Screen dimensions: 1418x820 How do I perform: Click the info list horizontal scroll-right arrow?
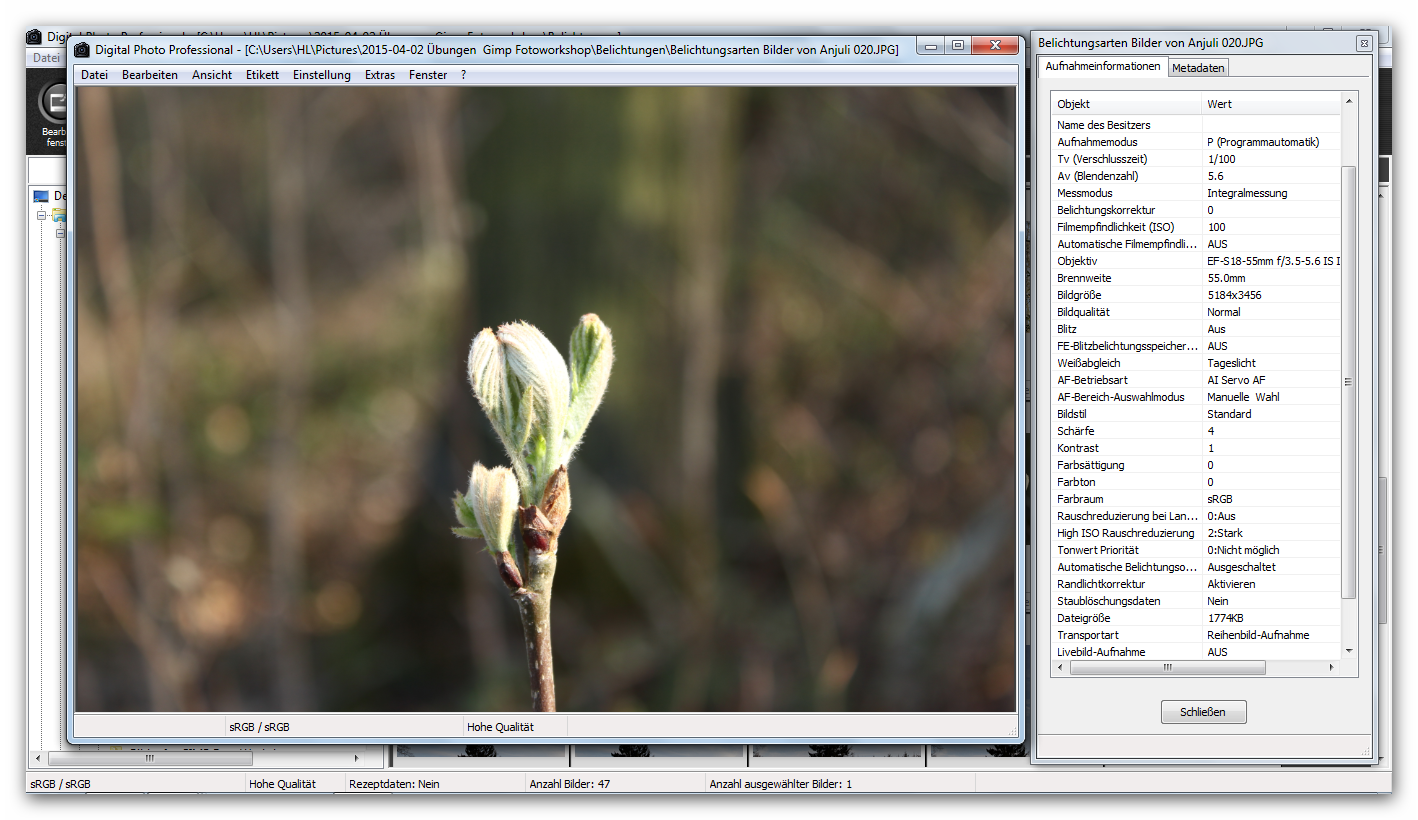(x=1334, y=667)
